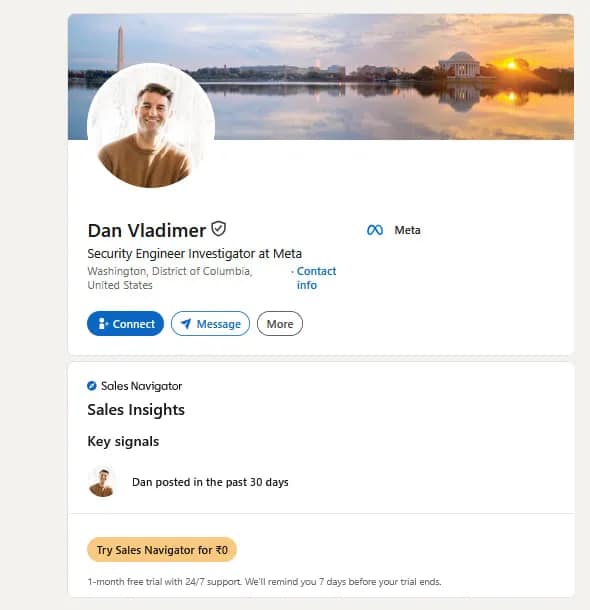Open Dan's large circular profile photo

[x=151, y=126]
